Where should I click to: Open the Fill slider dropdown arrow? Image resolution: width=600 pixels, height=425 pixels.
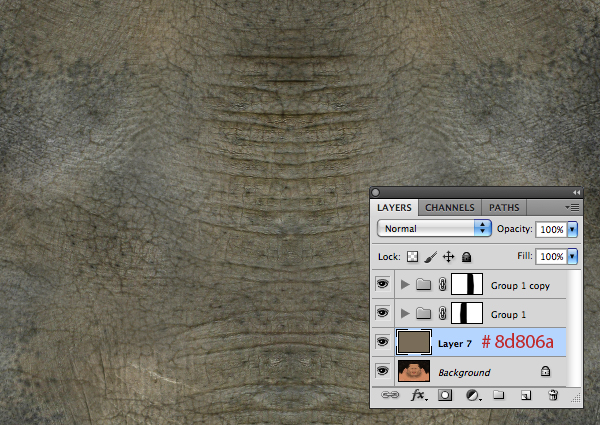click(x=572, y=256)
